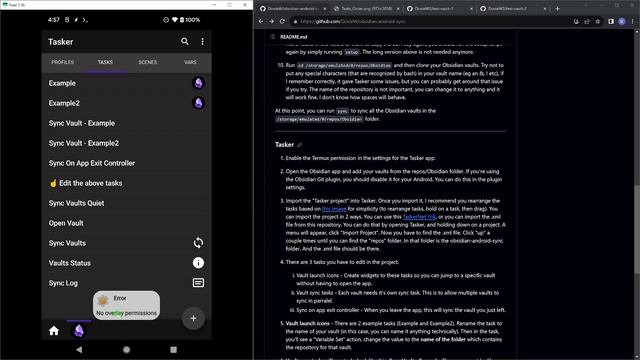Open a new browser tab
This screenshot has width=640, height=360.
click(558, 9)
